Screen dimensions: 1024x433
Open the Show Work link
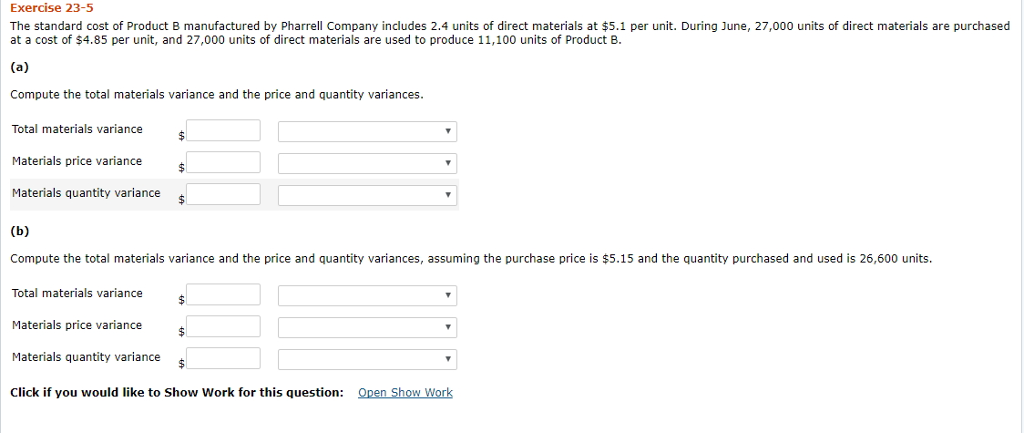(405, 393)
